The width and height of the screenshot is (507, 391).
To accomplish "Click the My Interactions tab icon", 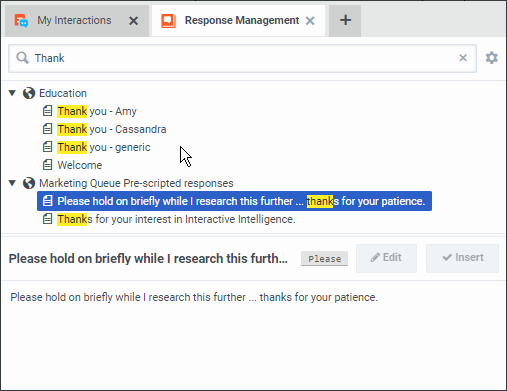I will tap(21, 21).
